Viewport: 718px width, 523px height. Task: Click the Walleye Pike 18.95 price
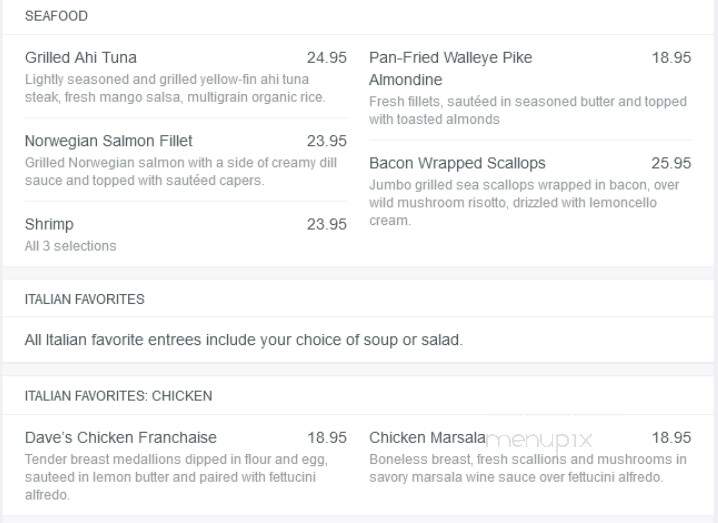[671, 58]
